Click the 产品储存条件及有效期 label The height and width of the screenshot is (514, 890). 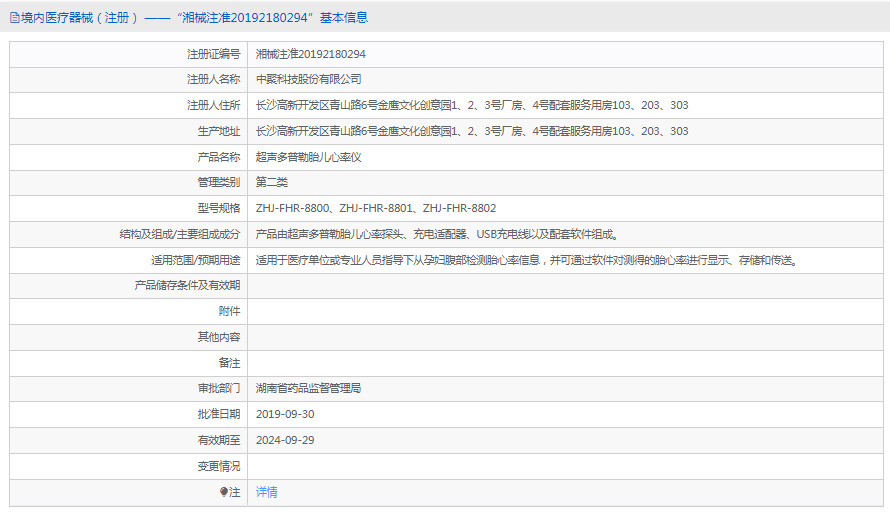(187, 285)
